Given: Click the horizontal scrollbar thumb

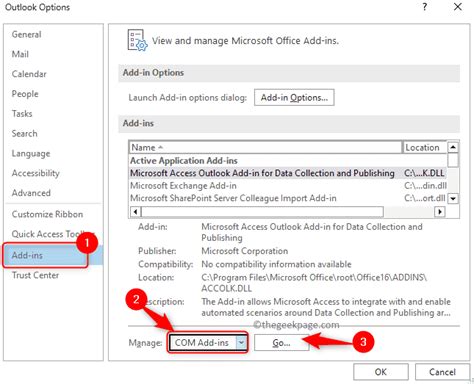Looking at the screenshot, I should pyautogui.click(x=263, y=211).
